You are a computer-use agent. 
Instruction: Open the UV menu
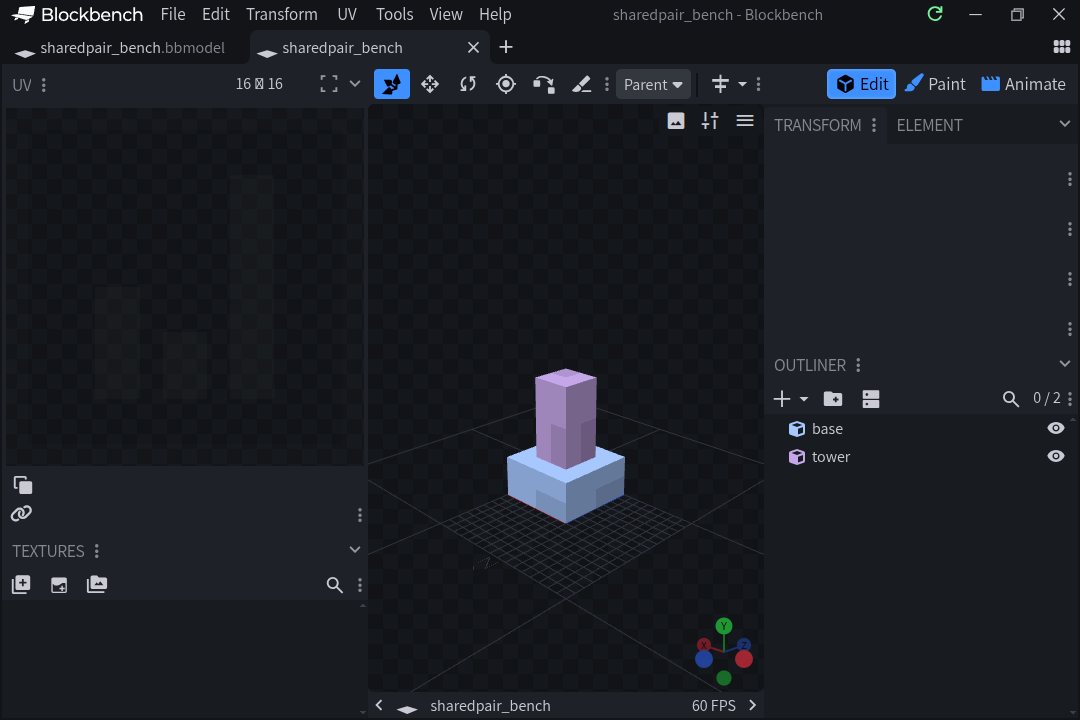tap(346, 14)
